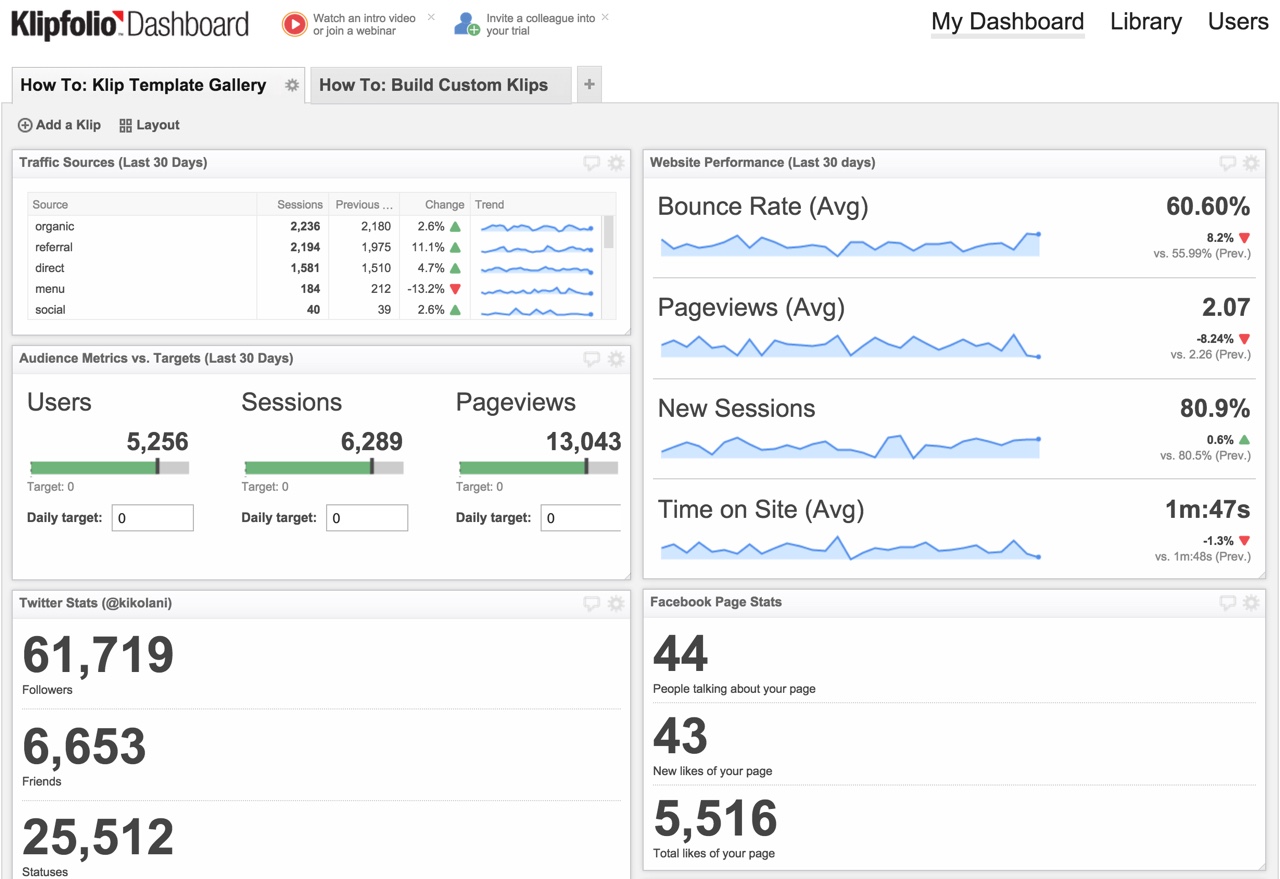Click the 44 People talking count

point(681,655)
